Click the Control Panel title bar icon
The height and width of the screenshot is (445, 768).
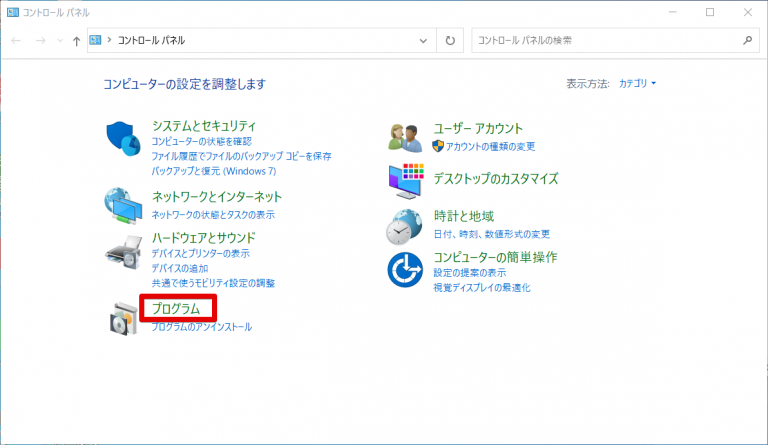pyautogui.click(x=13, y=12)
